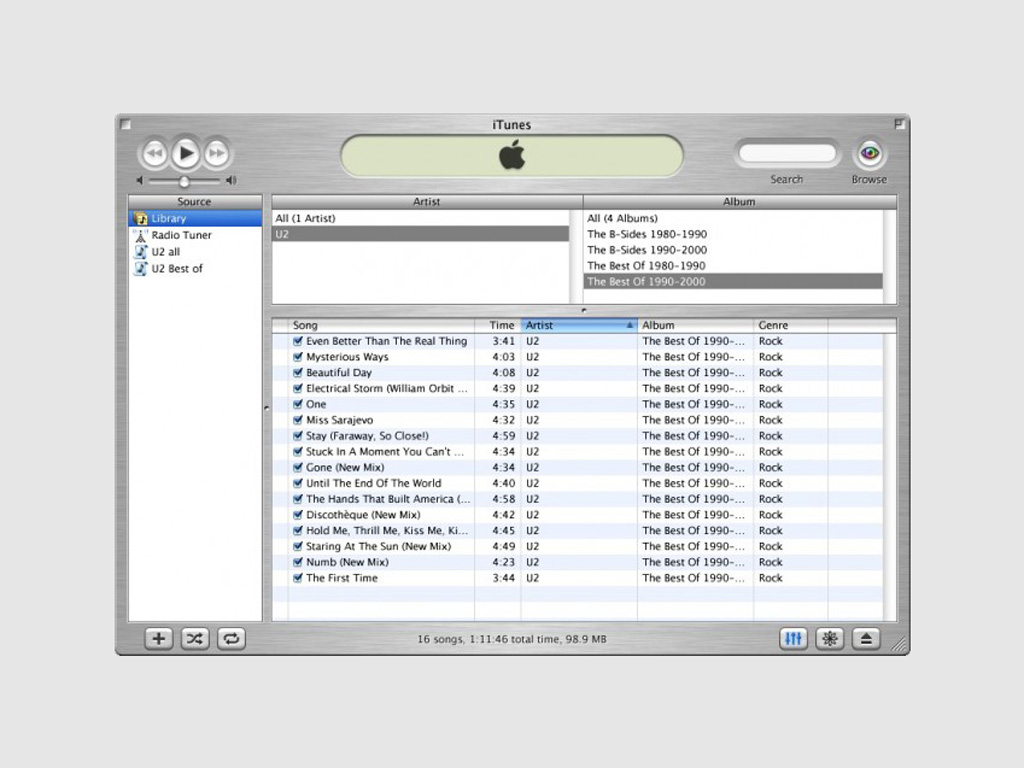The image size is (1024, 768).
Task: Open the U2 all playlist
Action: (195, 251)
